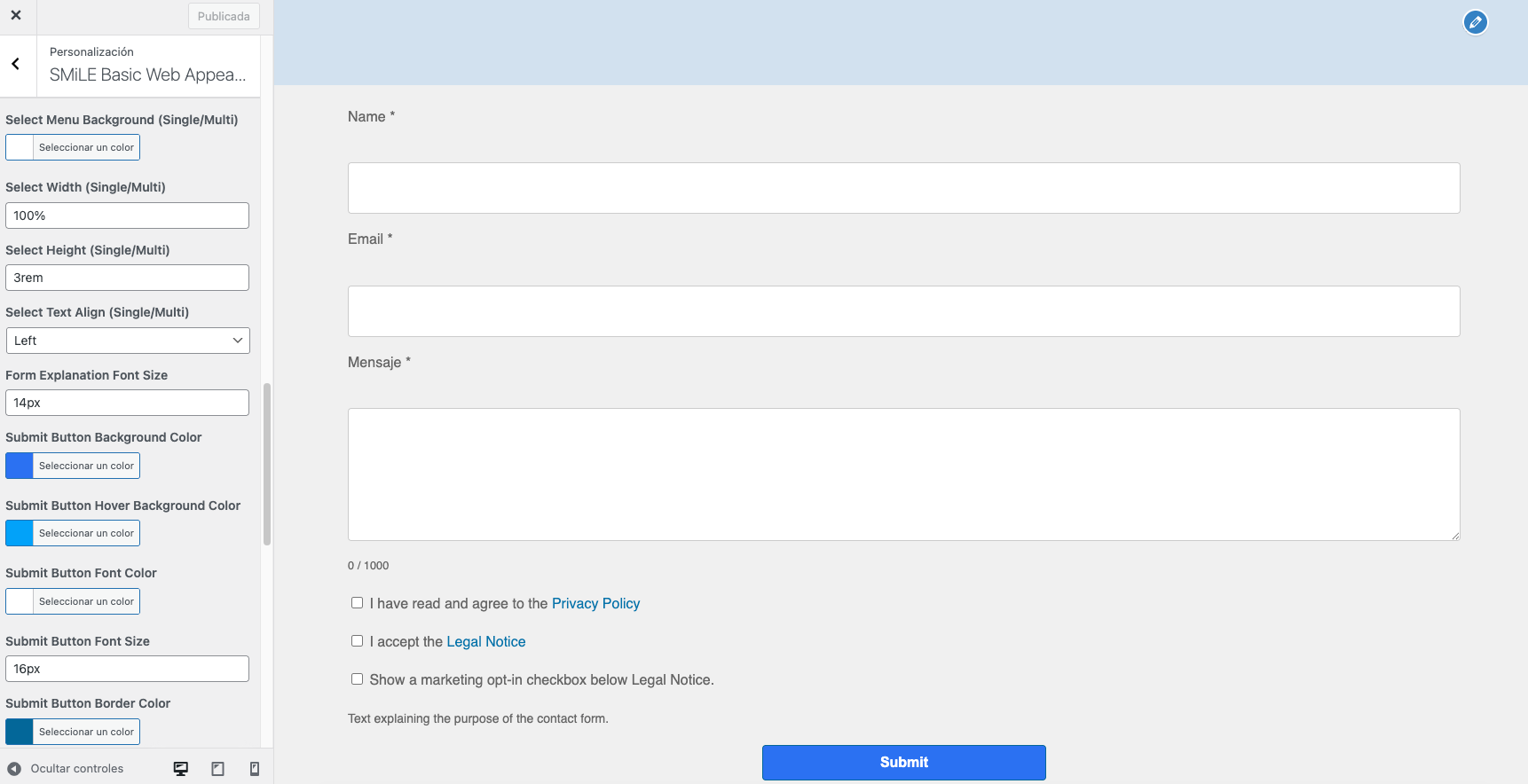Check the Privacy Policy agreement checkbox
The image size is (1528, 784).
point(357,603)
